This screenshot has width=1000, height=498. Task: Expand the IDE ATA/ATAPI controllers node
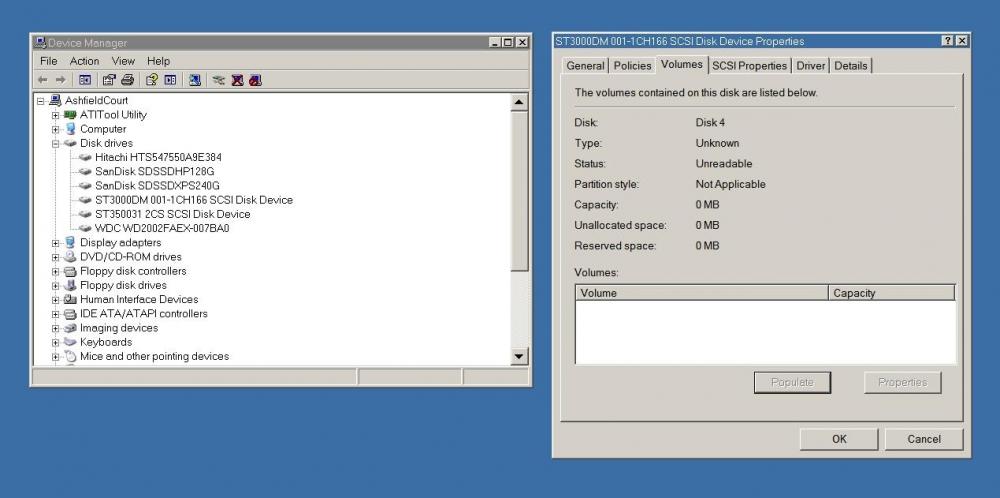[x=56, y=314]
